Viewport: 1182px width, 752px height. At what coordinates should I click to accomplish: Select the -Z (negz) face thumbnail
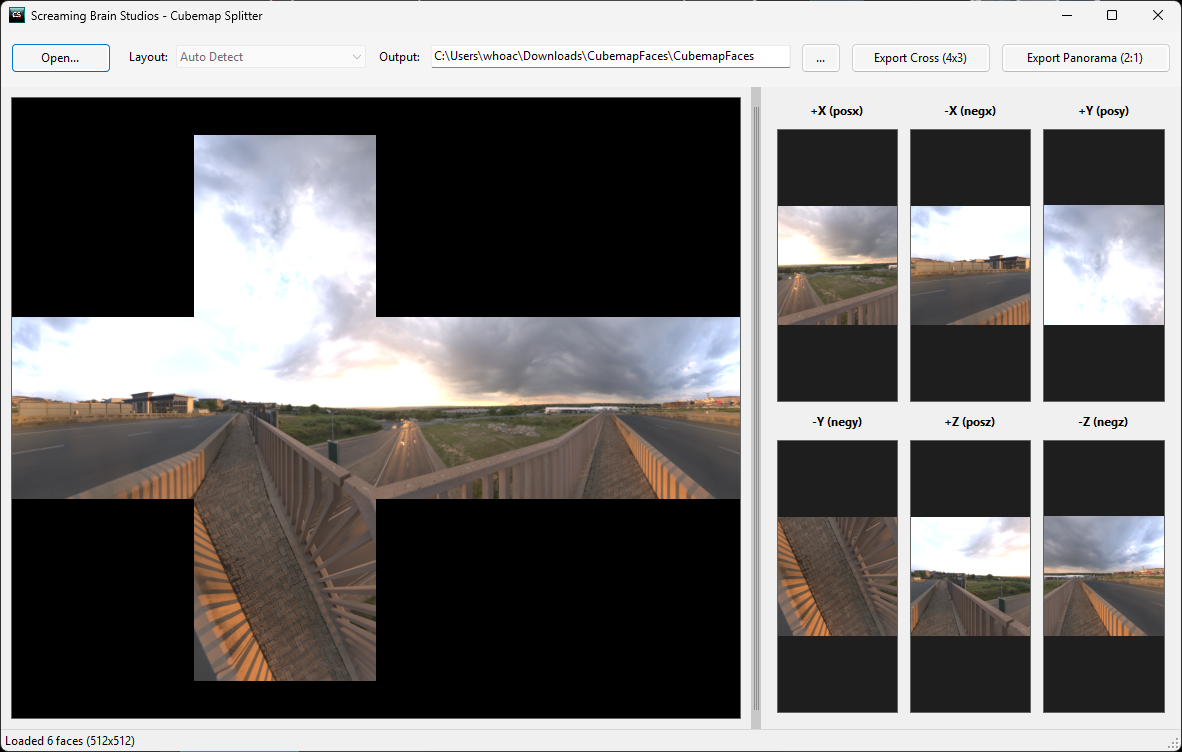1104,576
